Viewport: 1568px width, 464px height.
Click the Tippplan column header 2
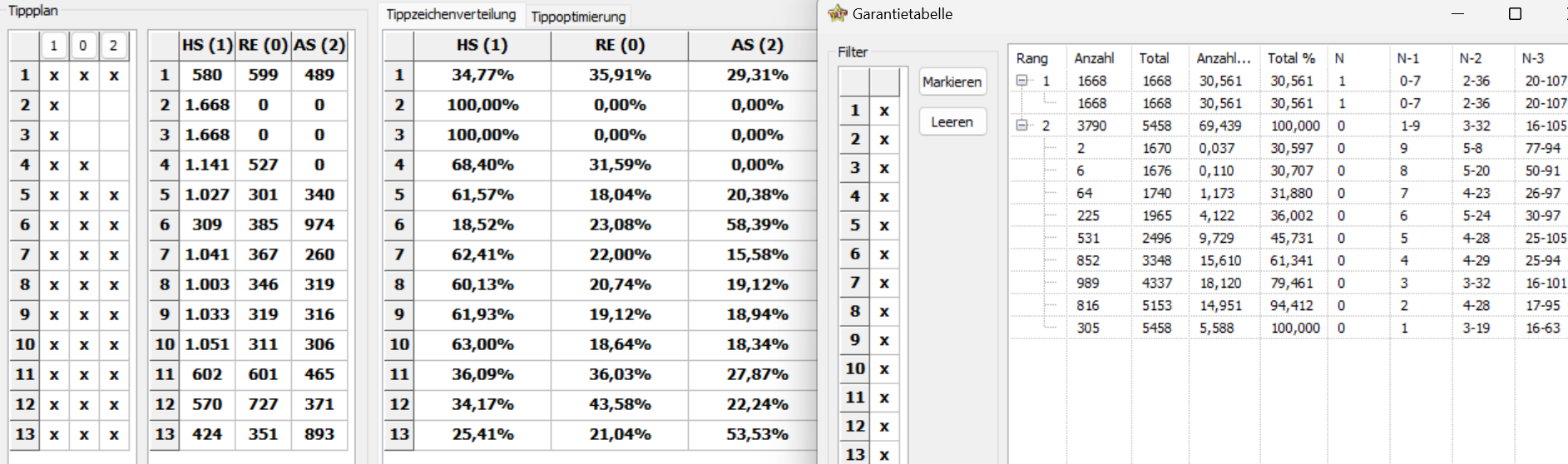114,45
